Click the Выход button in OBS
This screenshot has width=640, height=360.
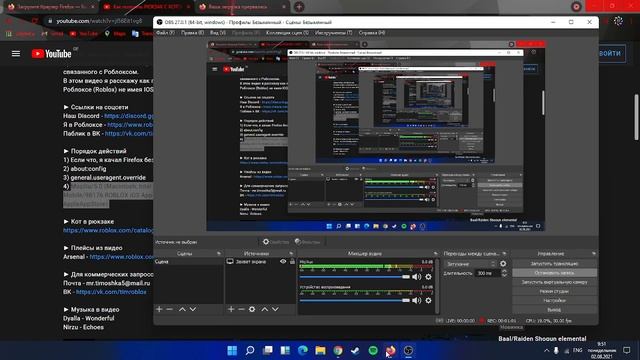(x=554, y=310)
